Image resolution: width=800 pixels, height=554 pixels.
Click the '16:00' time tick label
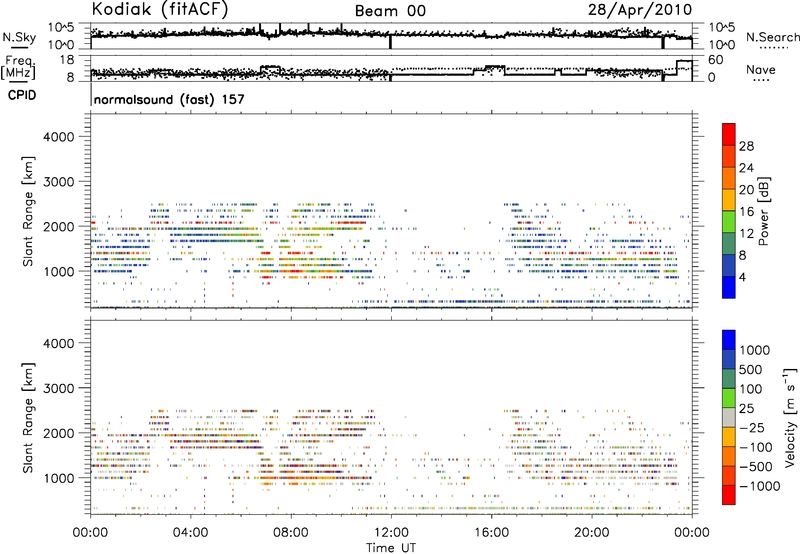pos(491,533)
